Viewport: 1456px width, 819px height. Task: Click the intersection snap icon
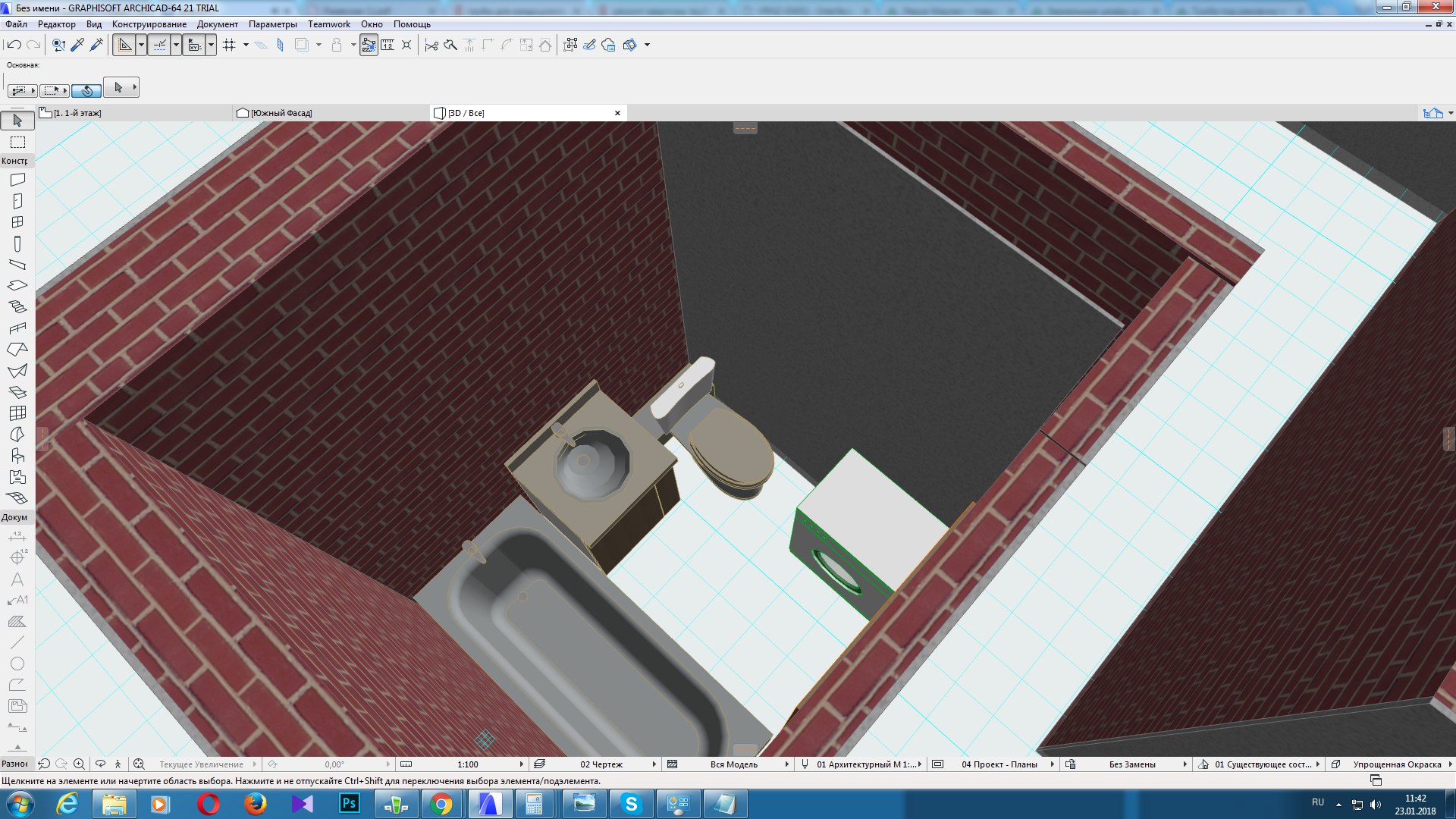tap(406, 45)
